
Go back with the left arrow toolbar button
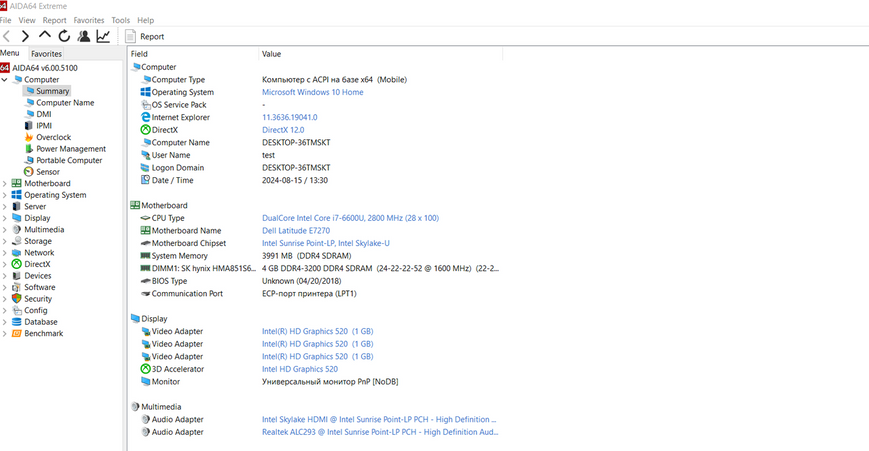[x=7, y=37]
